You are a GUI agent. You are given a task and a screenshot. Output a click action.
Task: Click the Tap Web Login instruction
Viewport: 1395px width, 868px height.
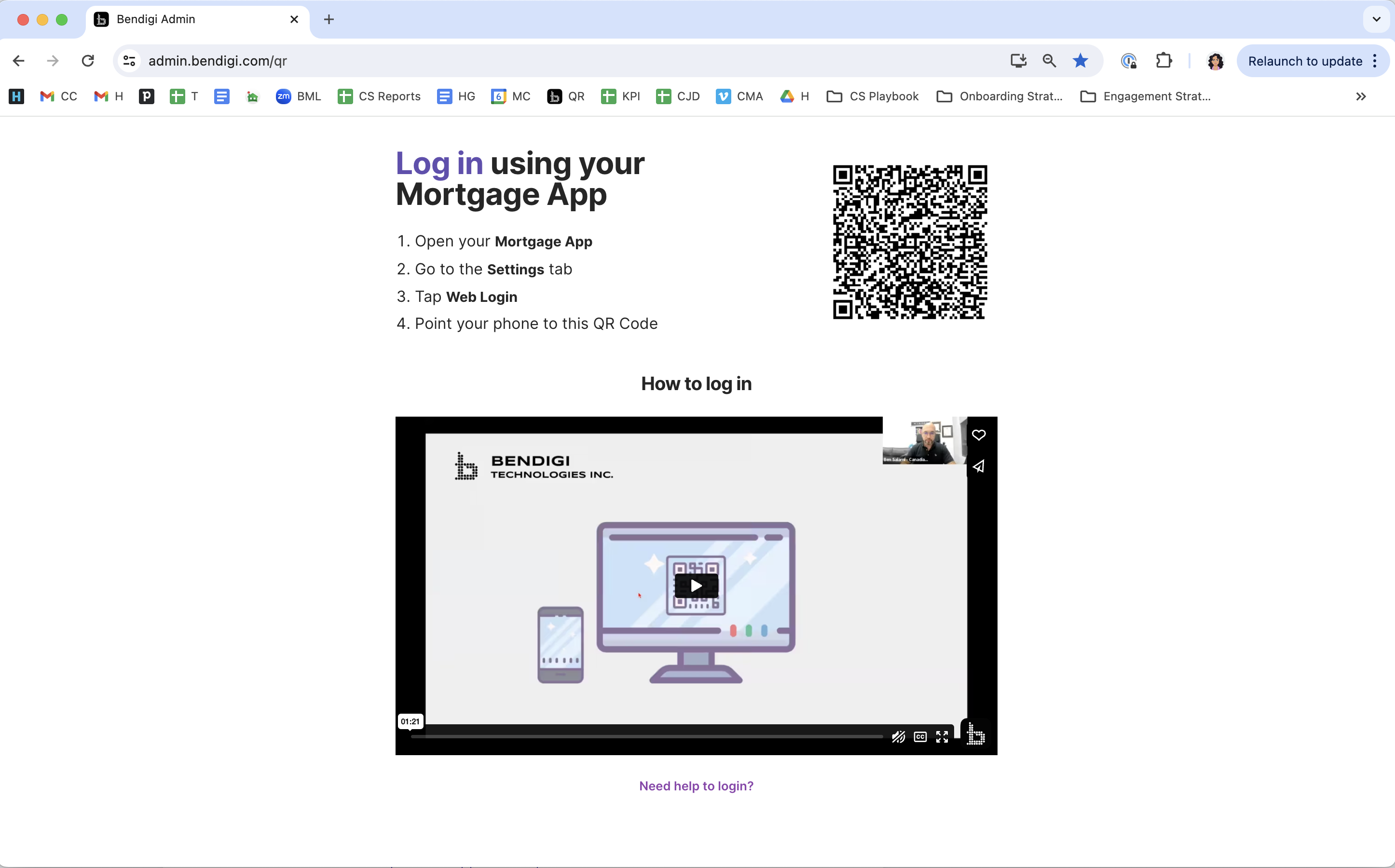click(465, 297)
